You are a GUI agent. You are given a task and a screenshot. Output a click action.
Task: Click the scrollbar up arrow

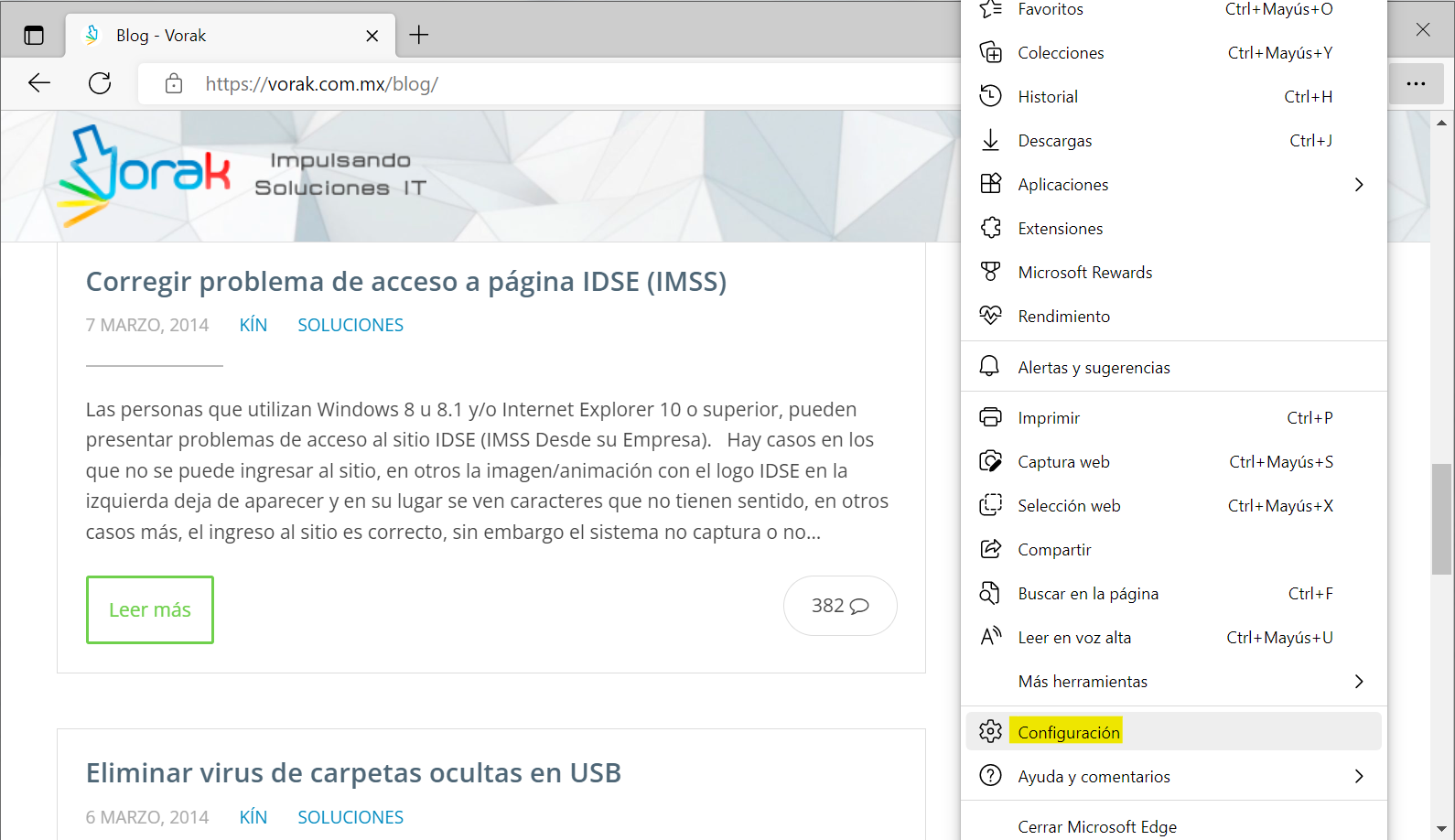coord(1441,123)
